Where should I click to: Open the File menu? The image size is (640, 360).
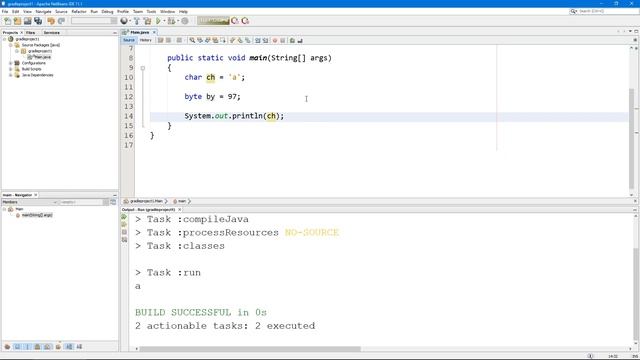(x=5, y=11)
